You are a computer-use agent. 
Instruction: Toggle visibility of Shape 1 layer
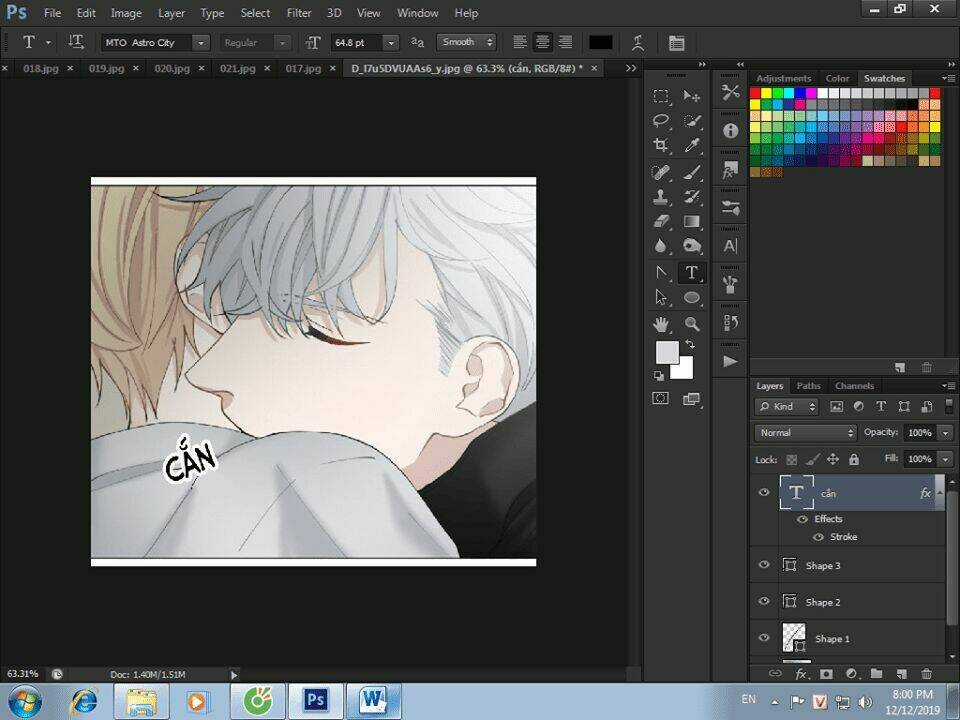(764, 638)
